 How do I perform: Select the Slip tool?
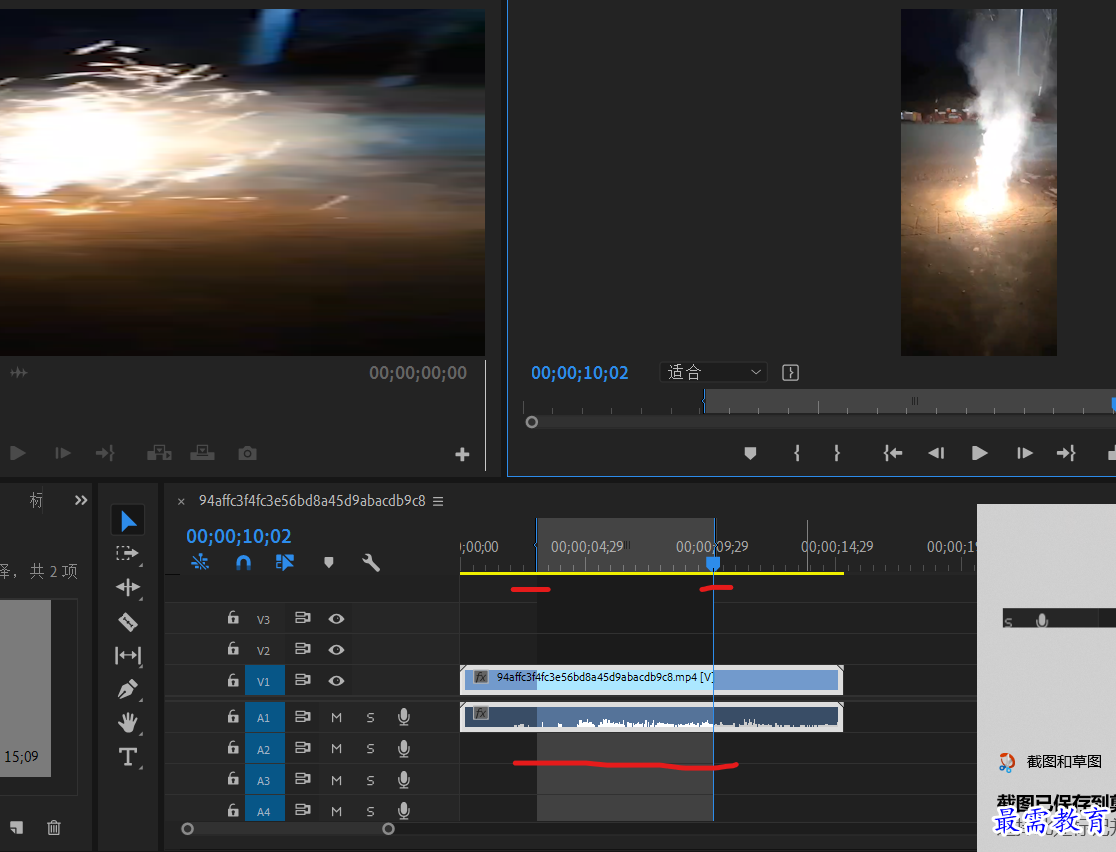[x=128, y=655]
